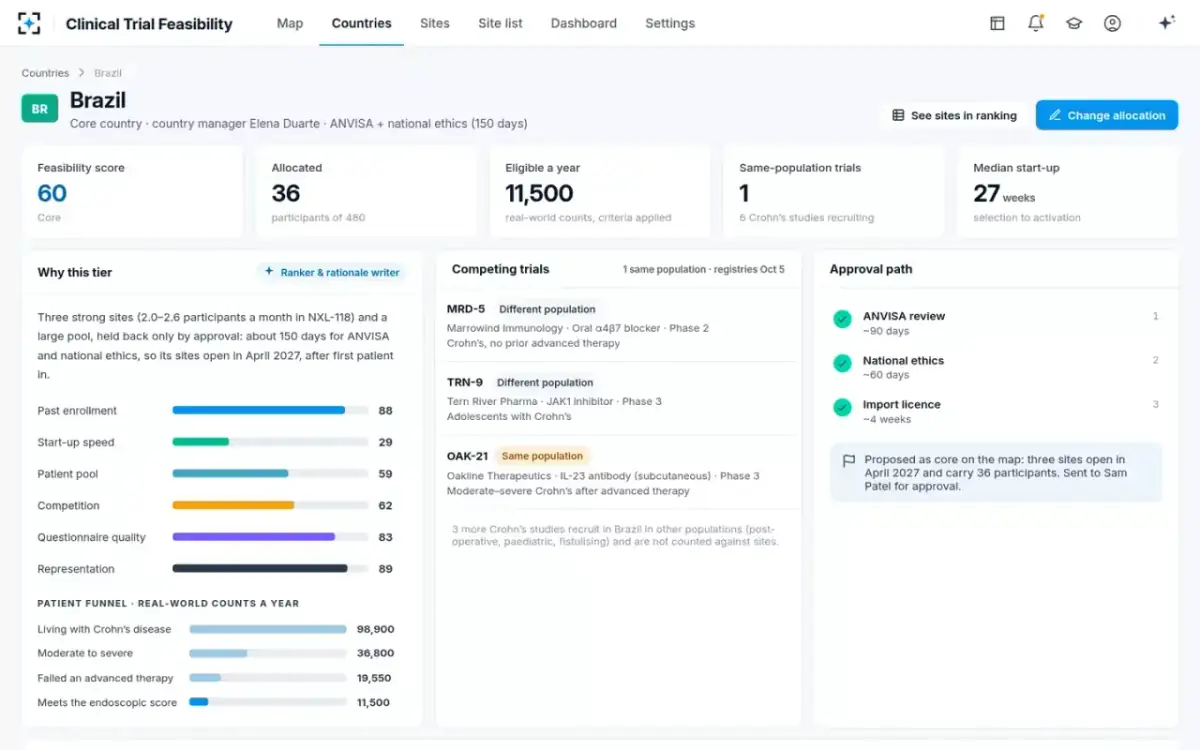Click the National ethics green check icon

click(x=842, y=363)
